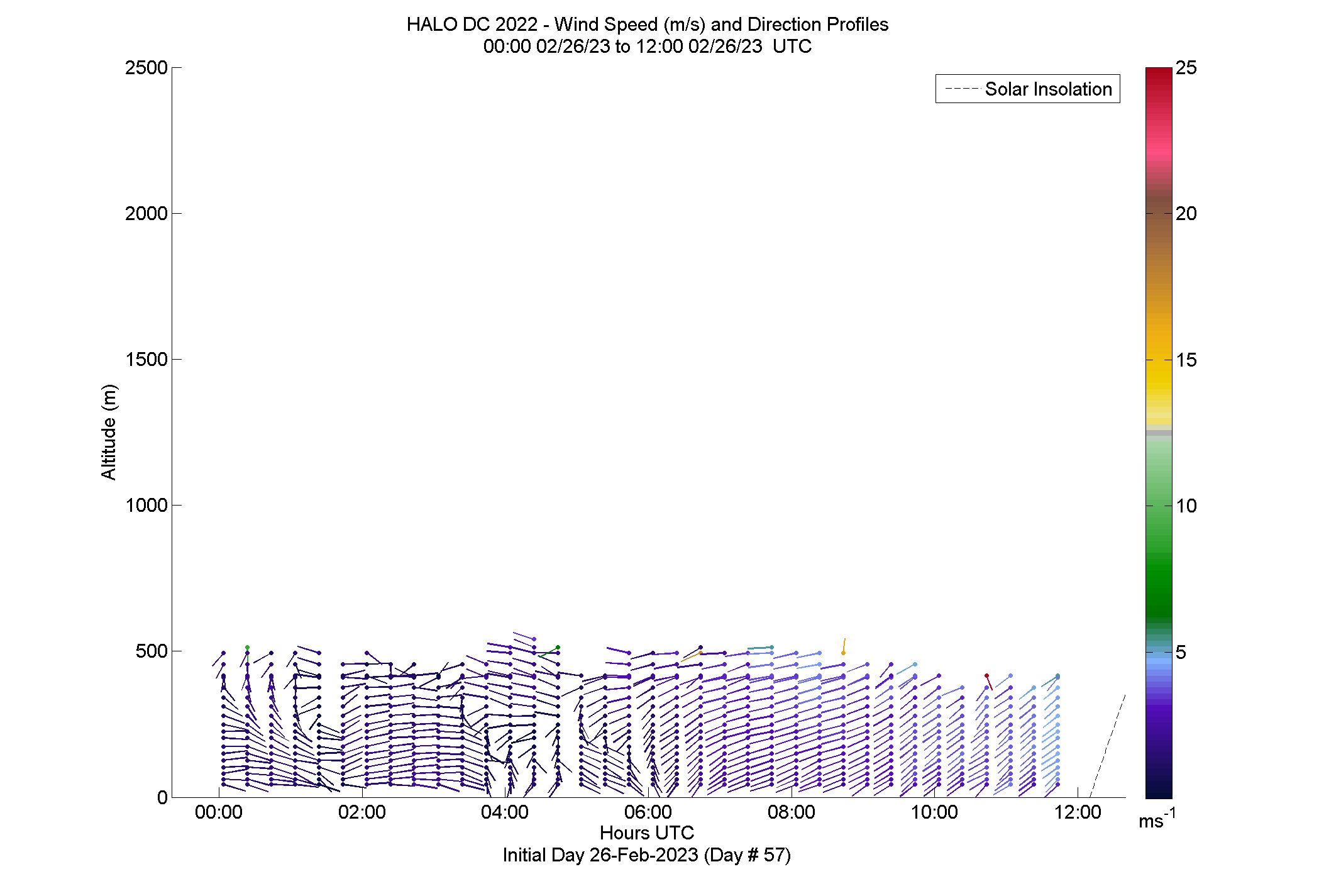The width and height of the screenshot is (1319, 896).
Task: Click the 12:00 time tick label
Action: pos(1078,812)
